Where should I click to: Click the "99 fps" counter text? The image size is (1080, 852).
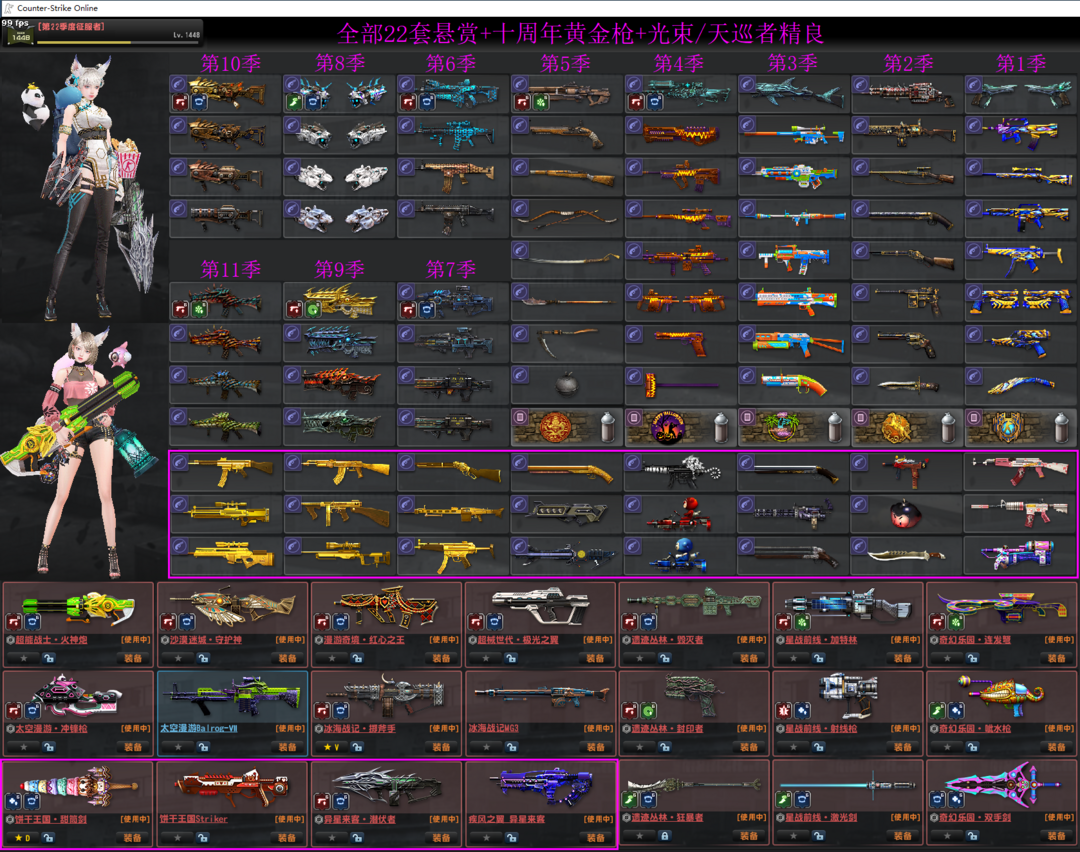pyautogui.click(x=15, y=23)
